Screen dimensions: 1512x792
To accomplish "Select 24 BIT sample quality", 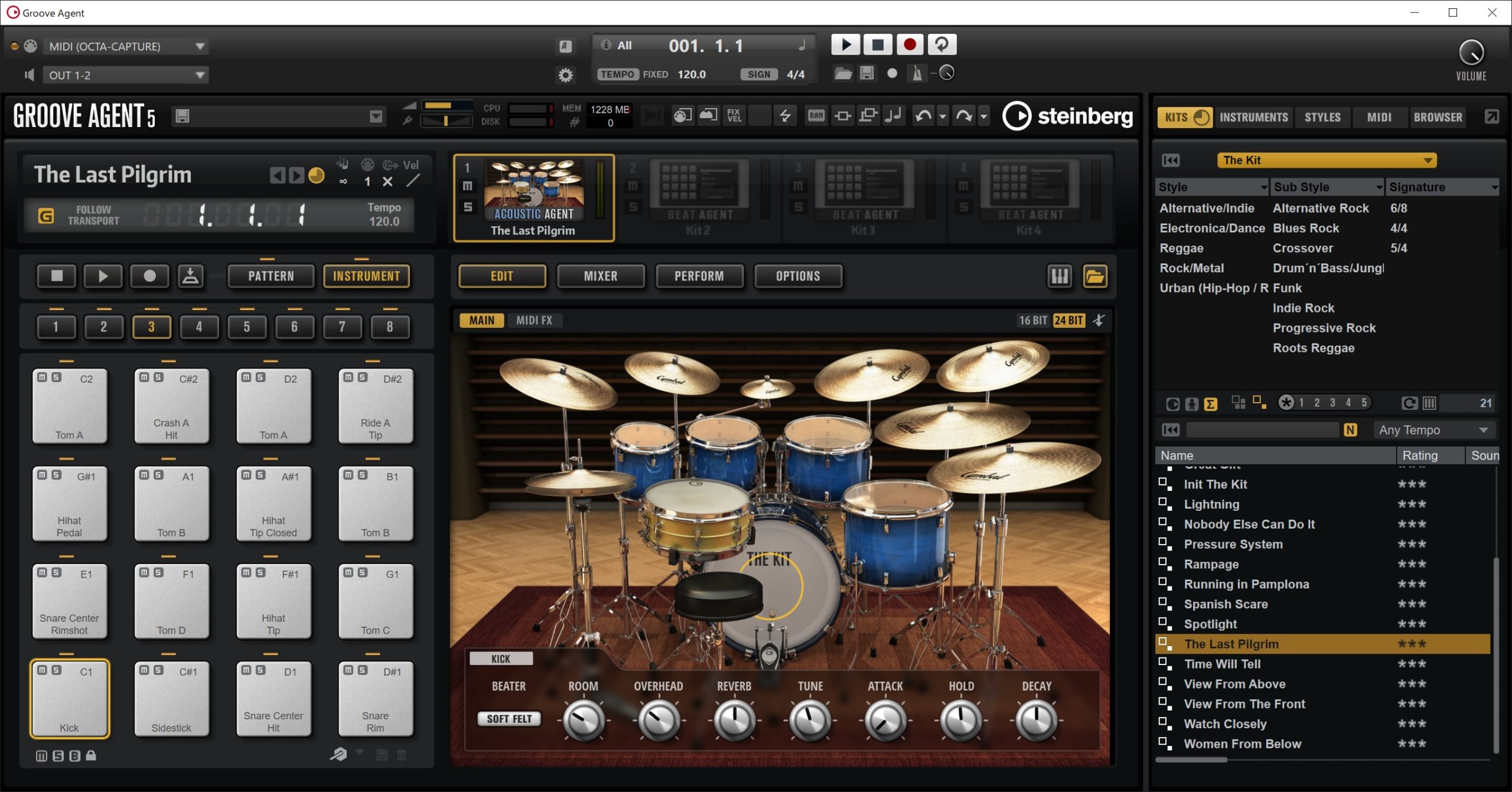I will point(1068,320).
